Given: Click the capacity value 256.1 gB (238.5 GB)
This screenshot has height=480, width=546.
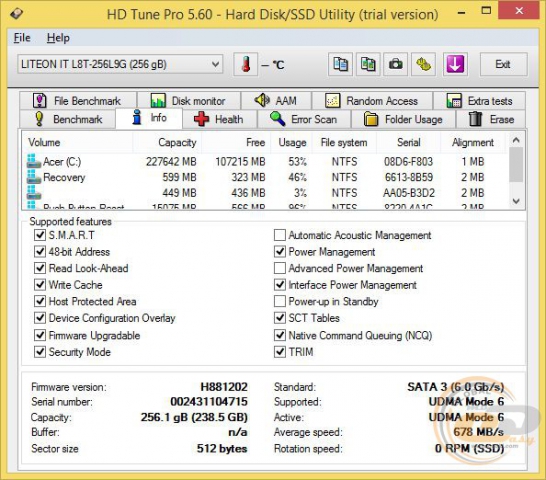Looking at the screenshot, I should (x=194, y=417).
